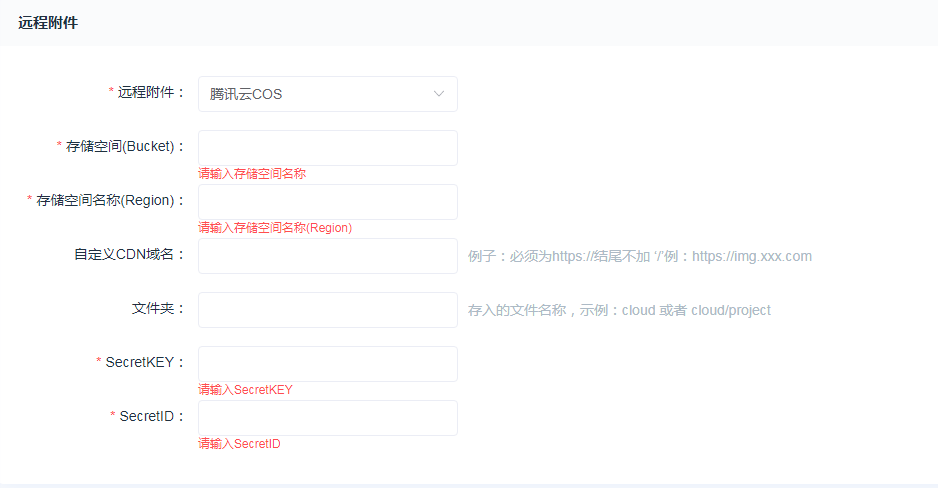
Task: Click the 自定义CDN域名 label
Action: pyautogui.click(x=129, y=254)
